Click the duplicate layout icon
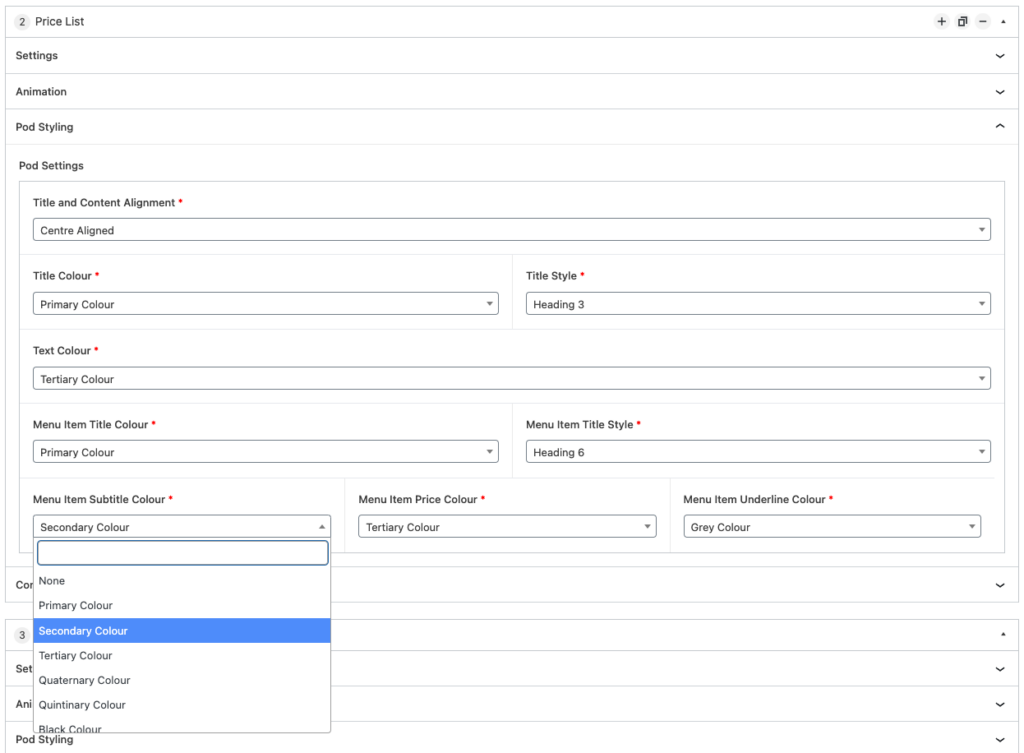Screen dimensions: 1024x753 [962, 22]
